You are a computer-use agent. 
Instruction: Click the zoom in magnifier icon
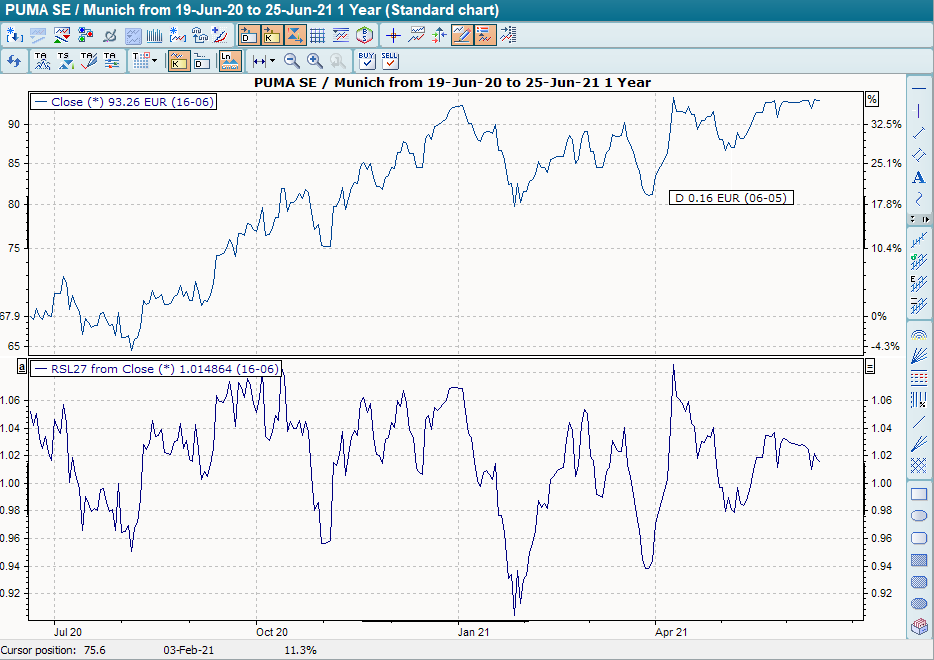[315, 61]
